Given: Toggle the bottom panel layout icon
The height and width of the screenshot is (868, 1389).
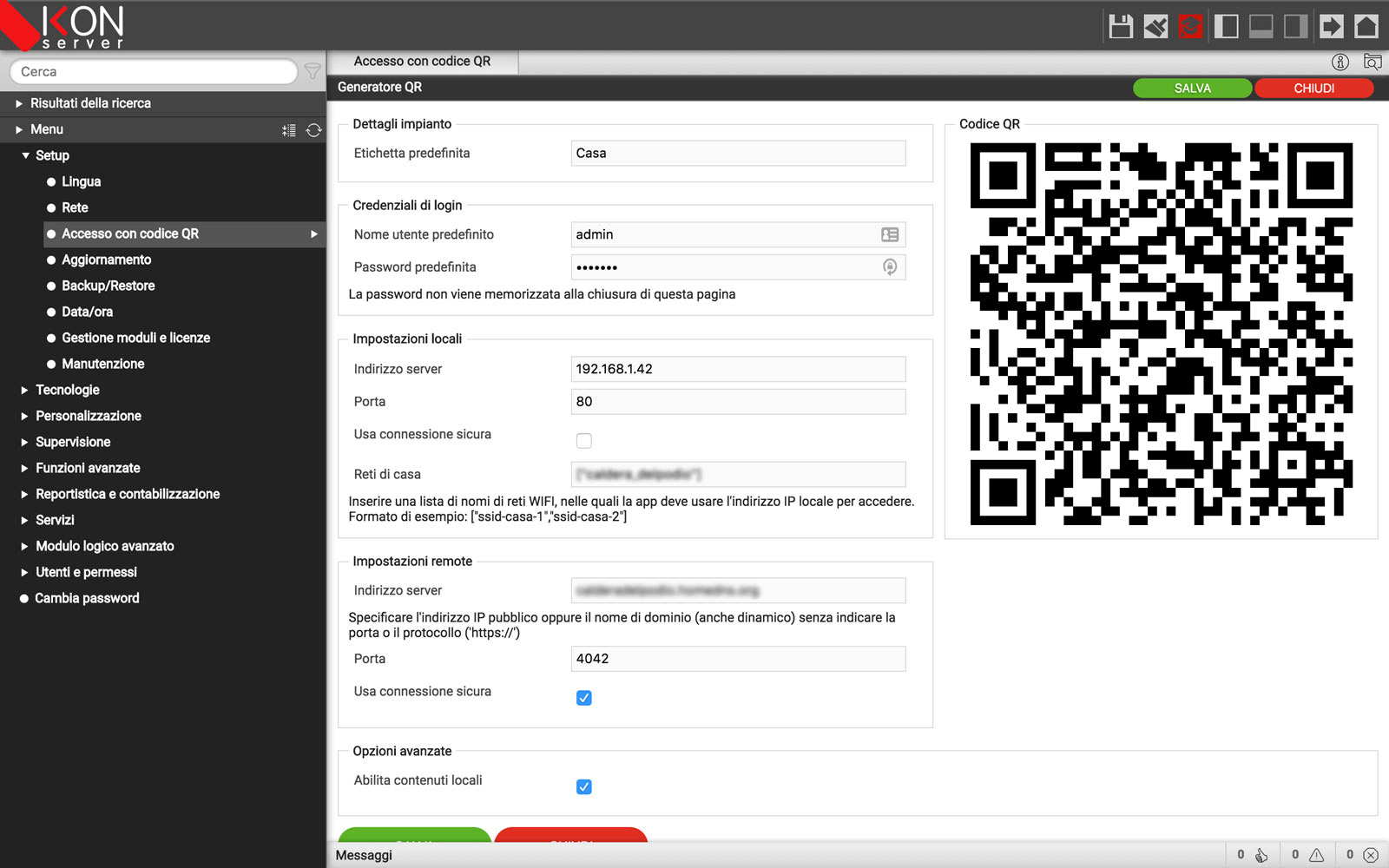Looking at the screenshot, I should 1261,26.
